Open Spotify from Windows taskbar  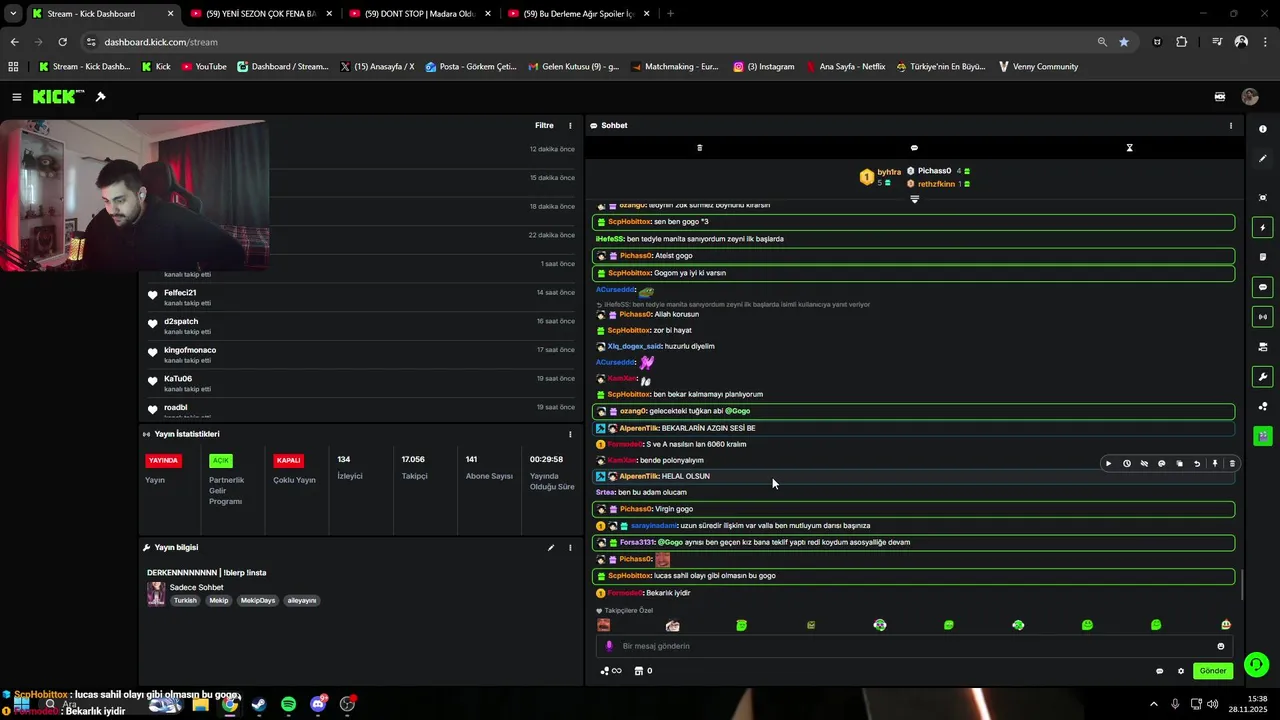point(288,704)
